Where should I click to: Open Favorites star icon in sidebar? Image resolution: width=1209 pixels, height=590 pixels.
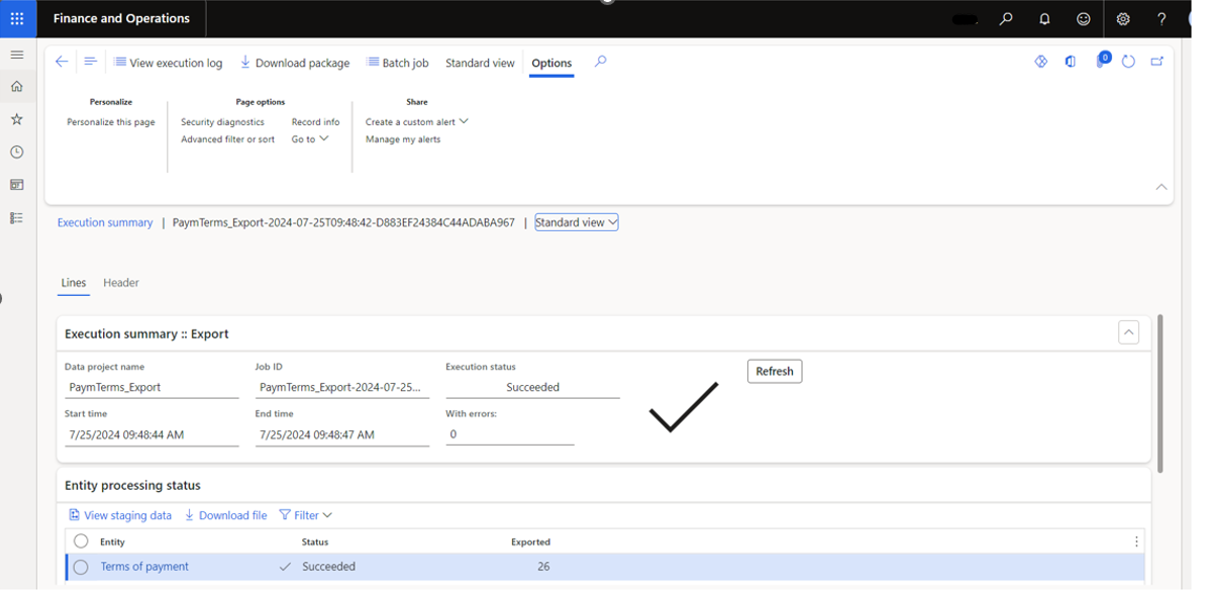[16, 119]
